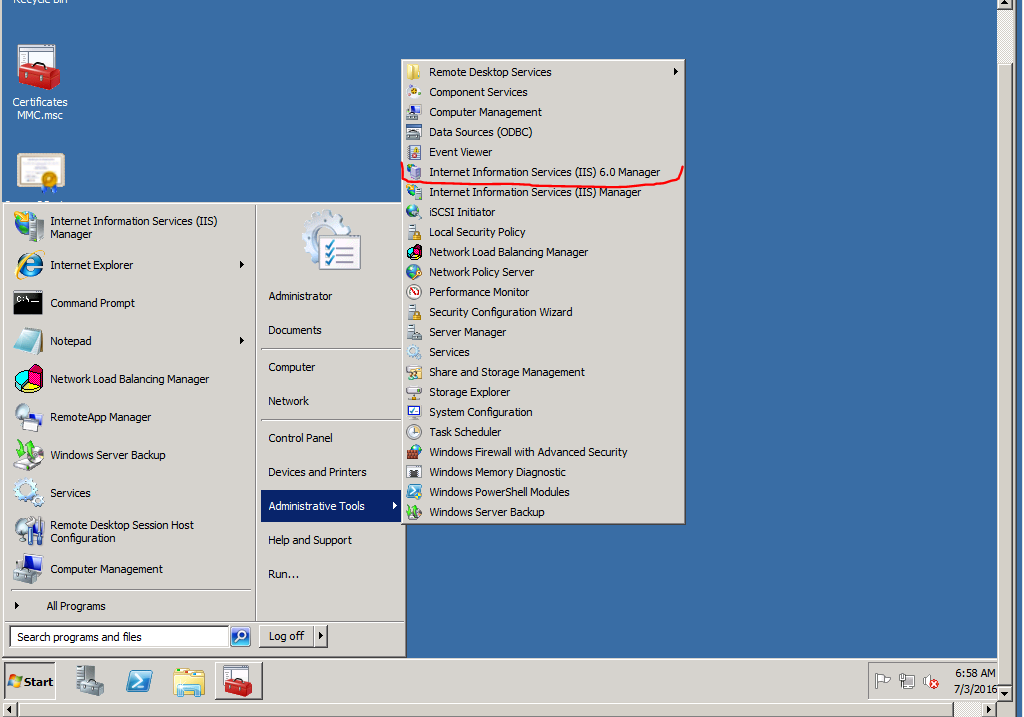Screen dimensions: 1024x717
Task: Click the Start button
Action: (30, 682)
